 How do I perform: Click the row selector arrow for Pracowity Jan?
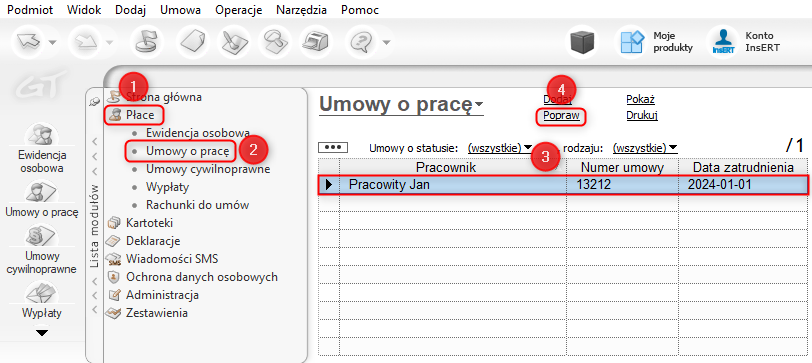pyautogui.click(x=329, y=185)
